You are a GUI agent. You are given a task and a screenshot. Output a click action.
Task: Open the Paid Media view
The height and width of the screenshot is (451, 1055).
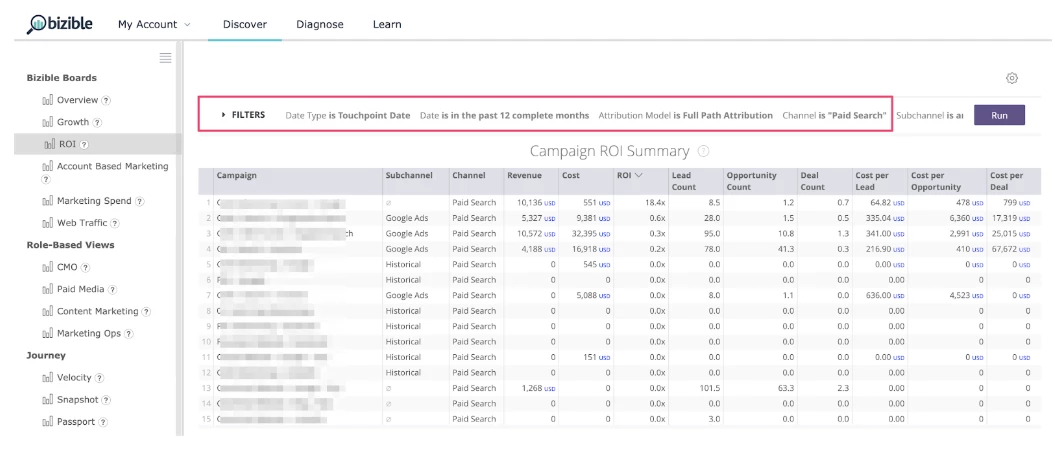click(81, 289)
